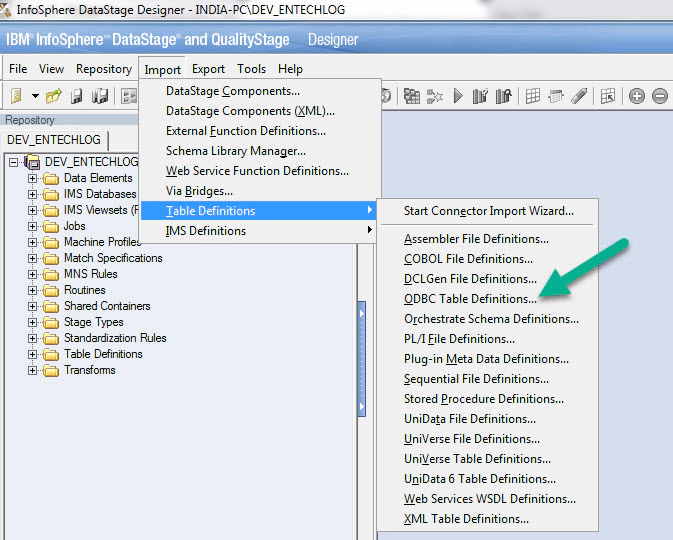The image size is (673, 540).
Task: Select Web Services WSDL Definitions...
Action: [488, 499]
